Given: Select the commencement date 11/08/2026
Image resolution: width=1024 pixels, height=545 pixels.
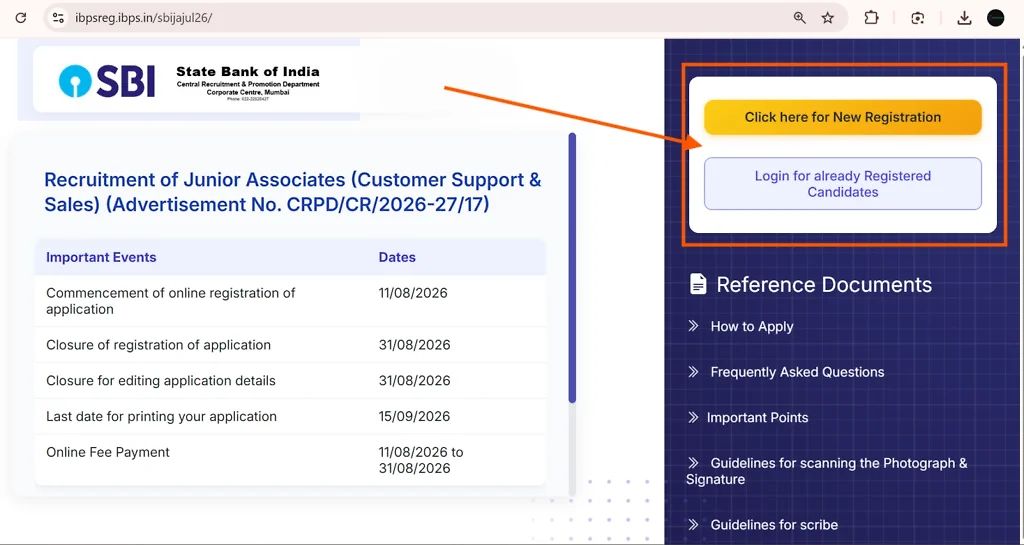Looking at the screenshot, I should pyautogui.click(x=413, y=293).
